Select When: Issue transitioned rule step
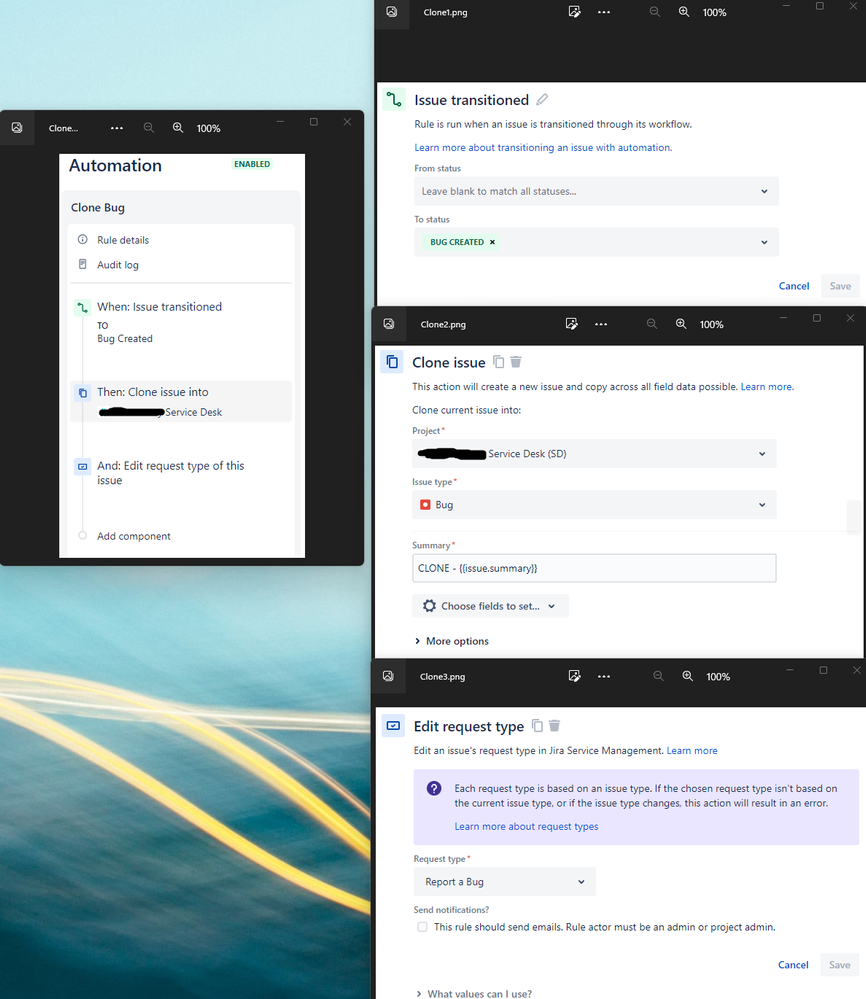The height and width of the screenshot is (999, 866). coord(181,322)
